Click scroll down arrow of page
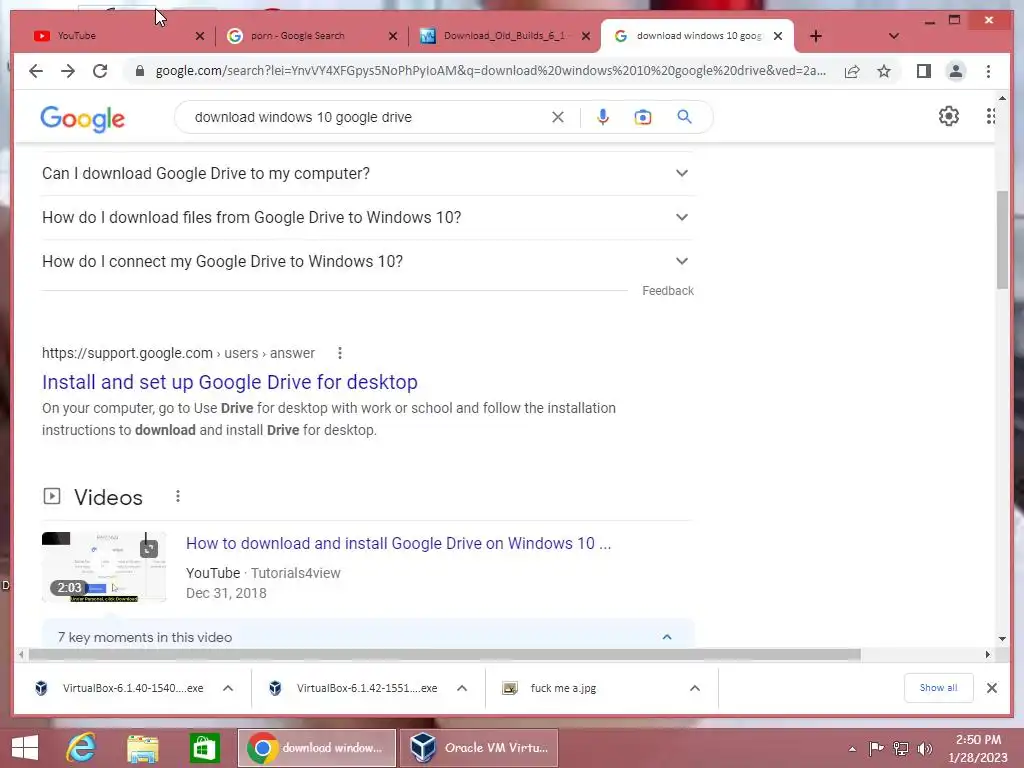Screen dimensions: 1024x768 [1002, 639]
